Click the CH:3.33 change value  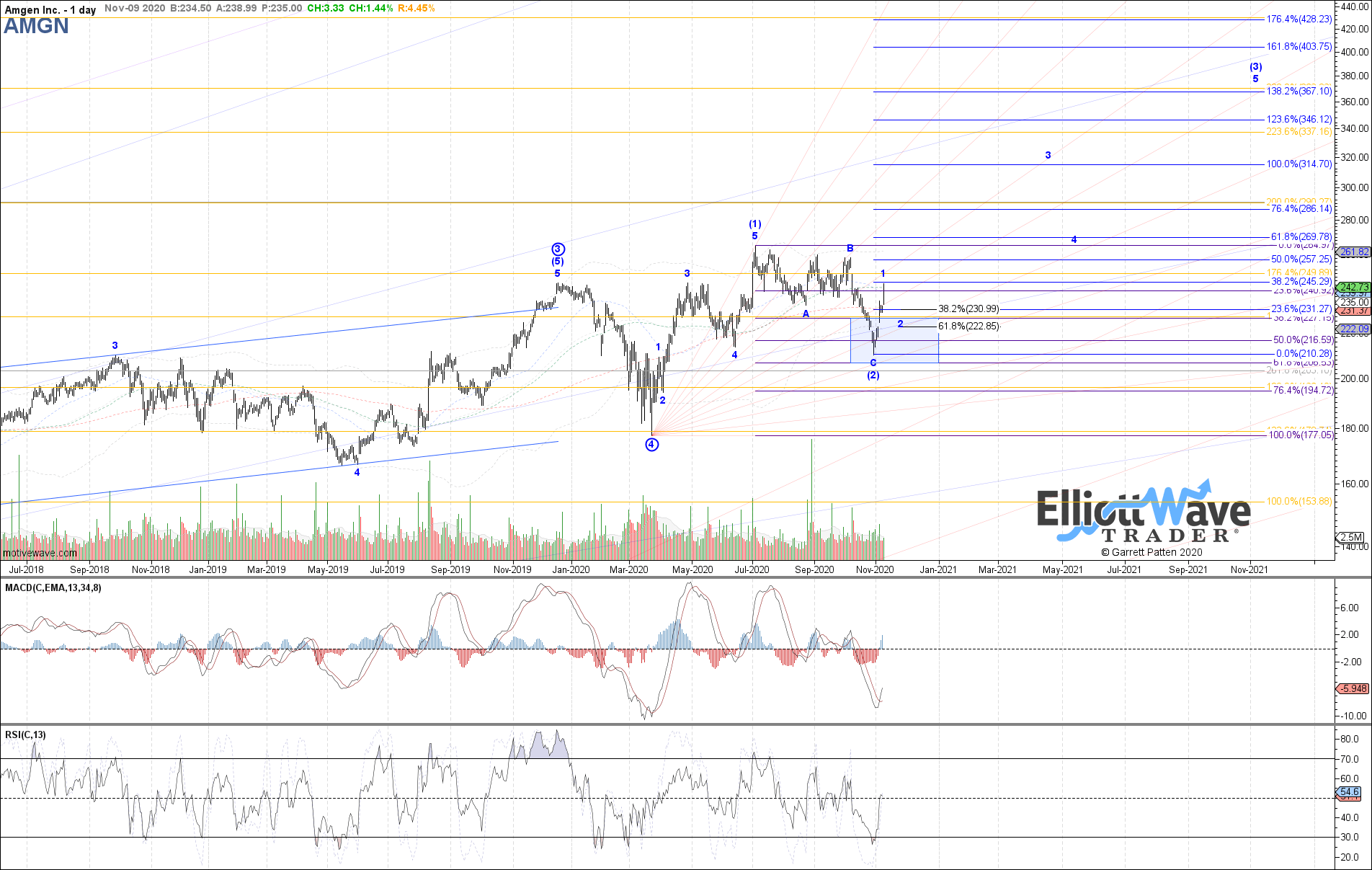[326, 8]
